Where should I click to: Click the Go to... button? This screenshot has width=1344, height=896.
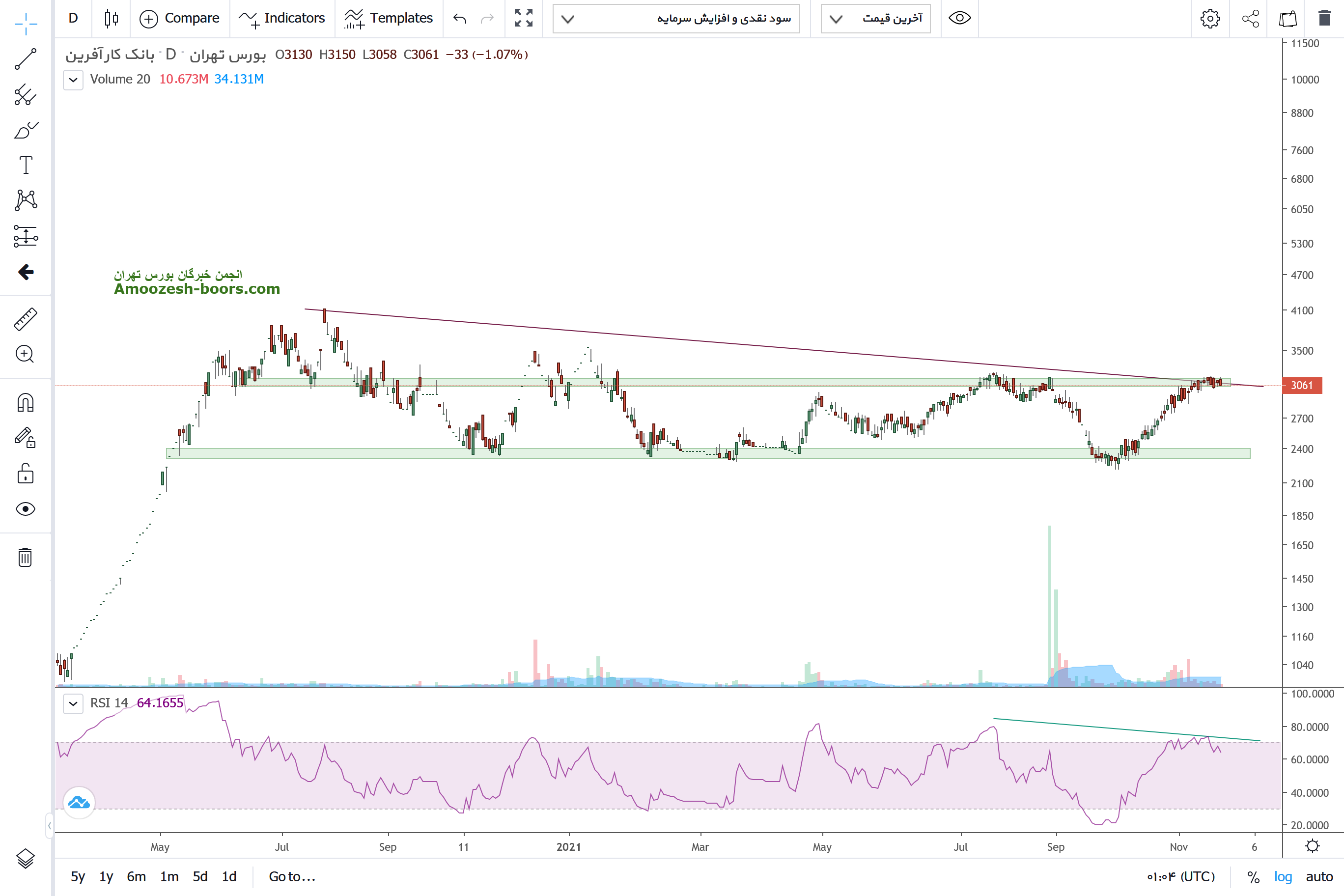(x=292, y=876)
